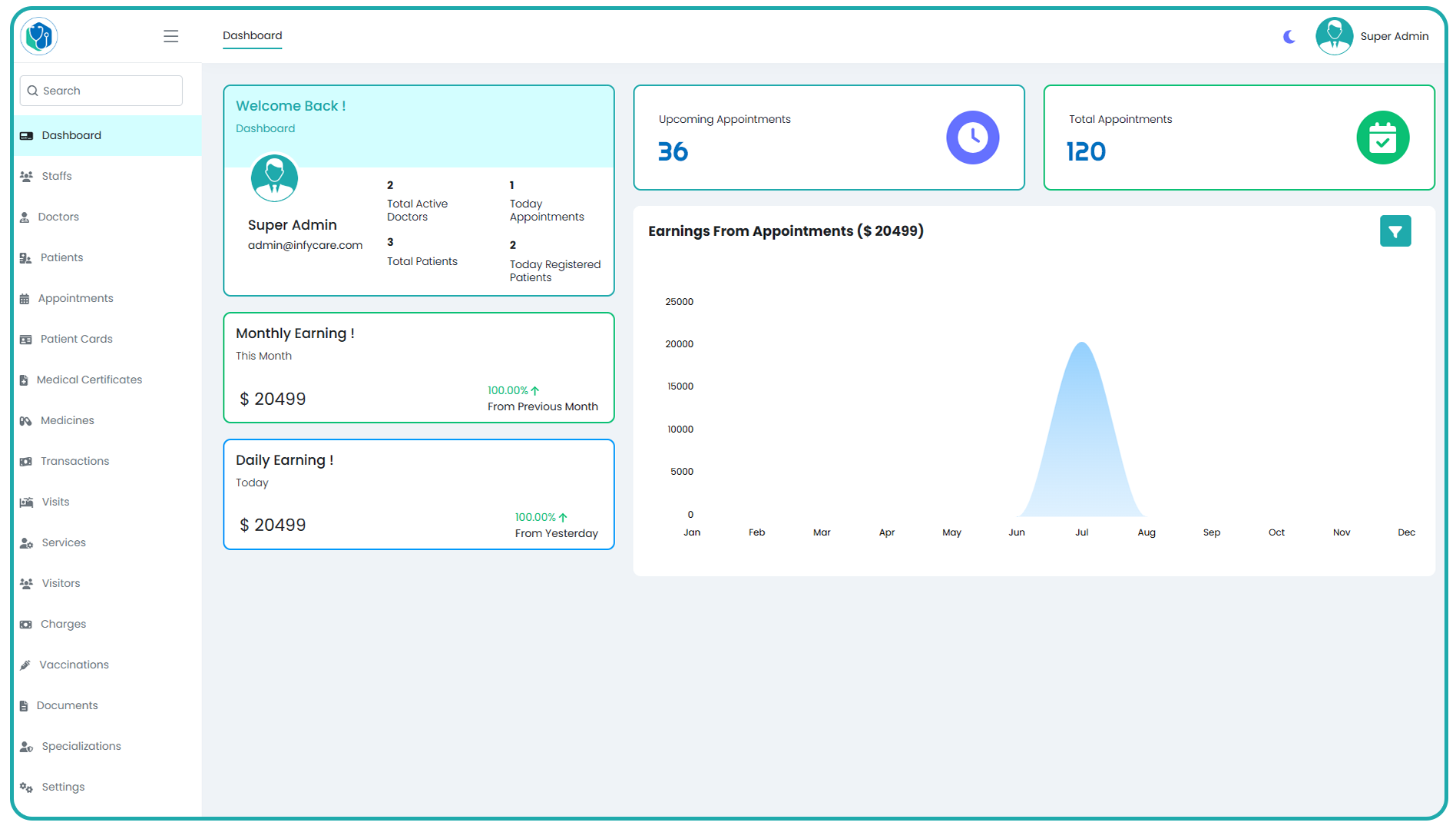Image resolution: width=1456 pixels, height=829 pixels.
Task: Click the Today Registered Patients stat
Action: (555, 261)
